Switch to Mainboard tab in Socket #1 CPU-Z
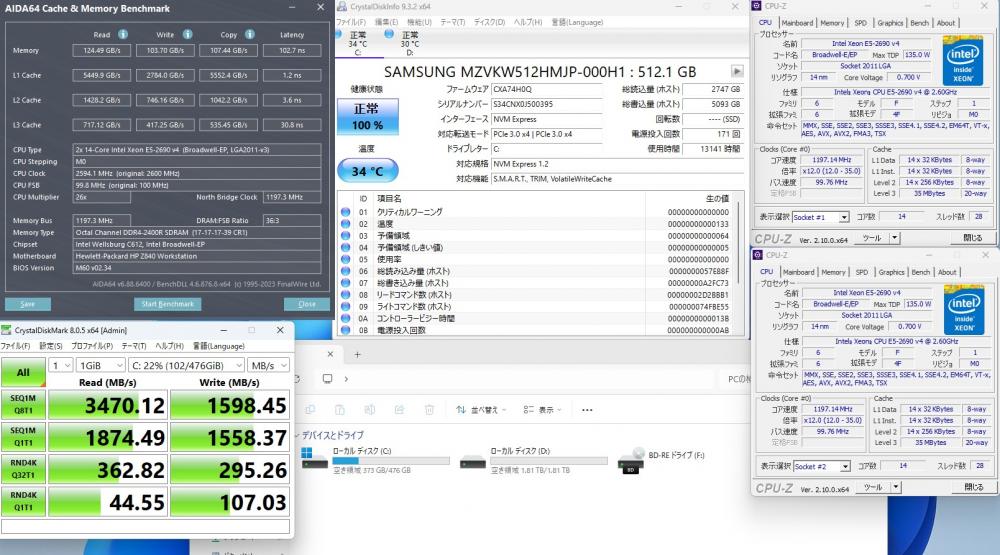This screenshot has width=1000, height=555. click(797, 23)
